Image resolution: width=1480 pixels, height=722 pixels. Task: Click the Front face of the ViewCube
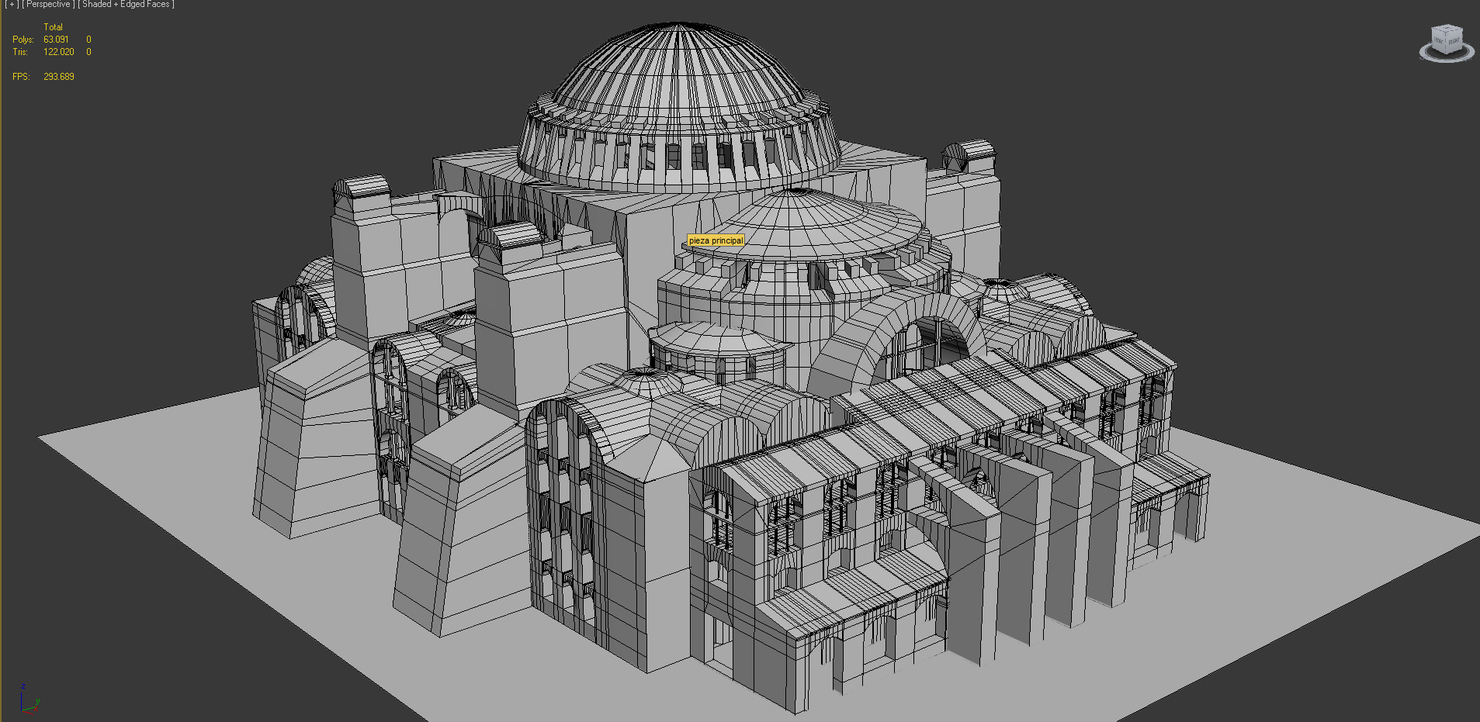point(1438,40)
